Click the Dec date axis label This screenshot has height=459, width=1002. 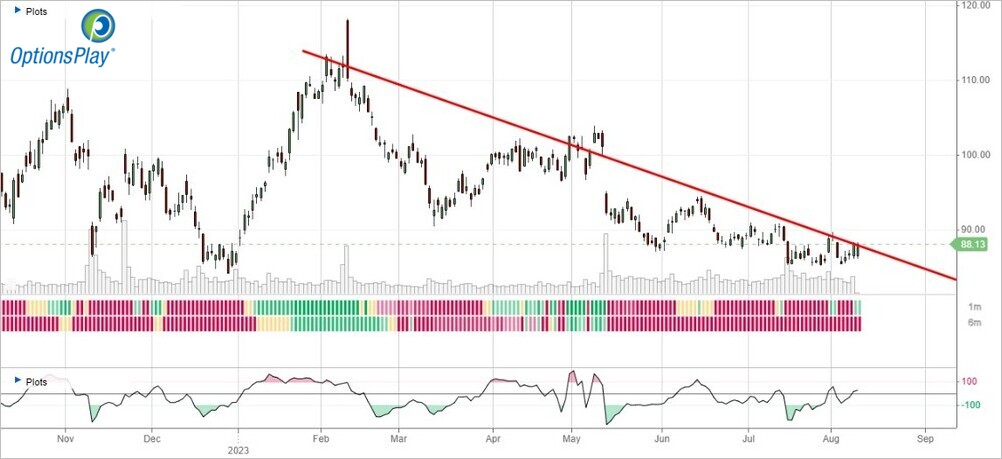coord(152,439)
